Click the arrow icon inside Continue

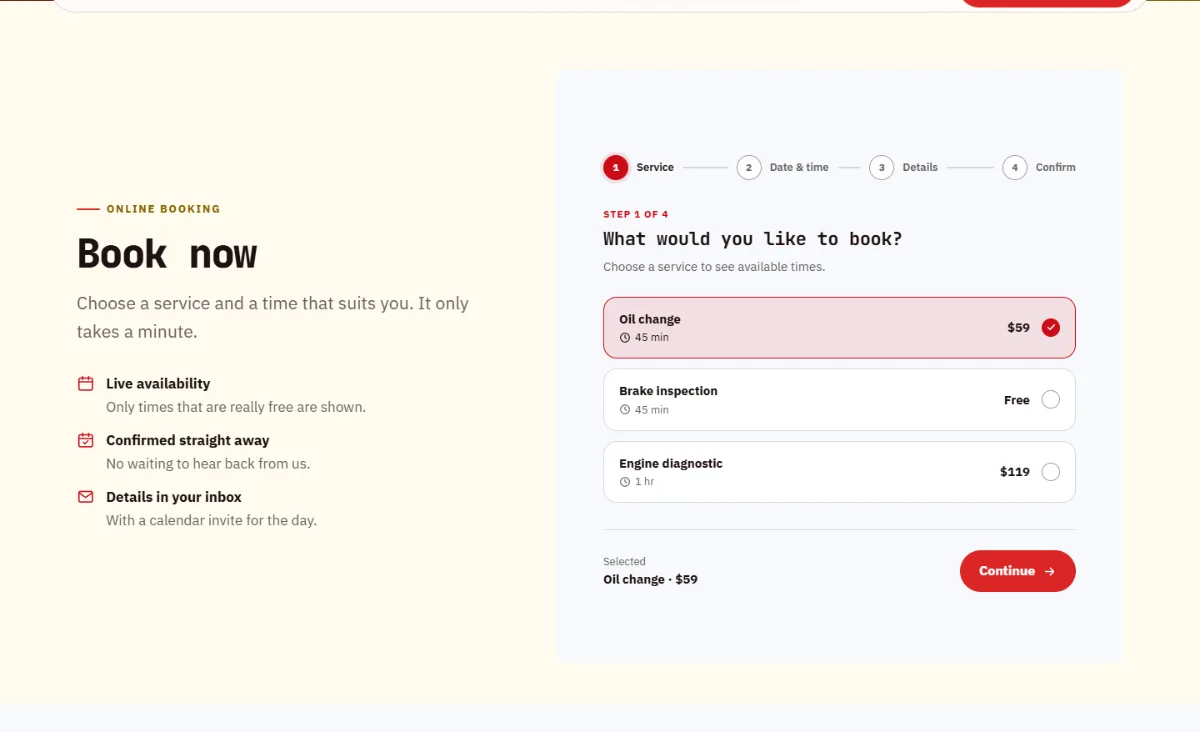coord(1049,572)
